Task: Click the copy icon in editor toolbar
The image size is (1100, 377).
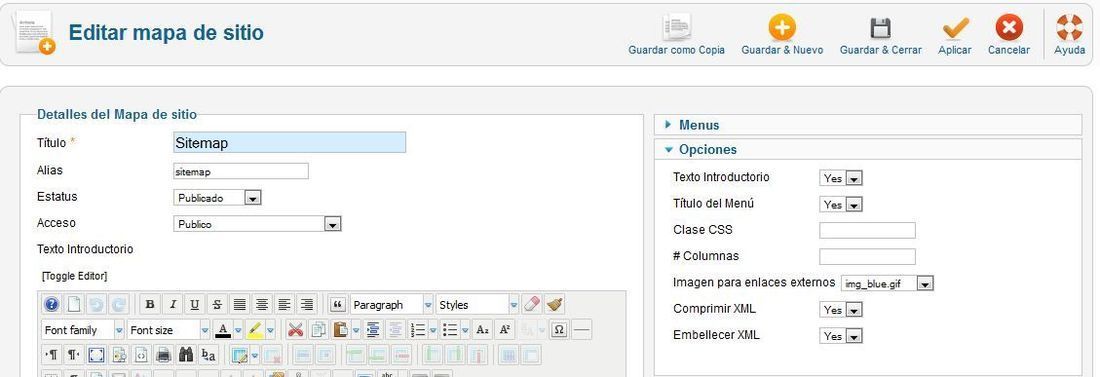Action: point(318,330)
